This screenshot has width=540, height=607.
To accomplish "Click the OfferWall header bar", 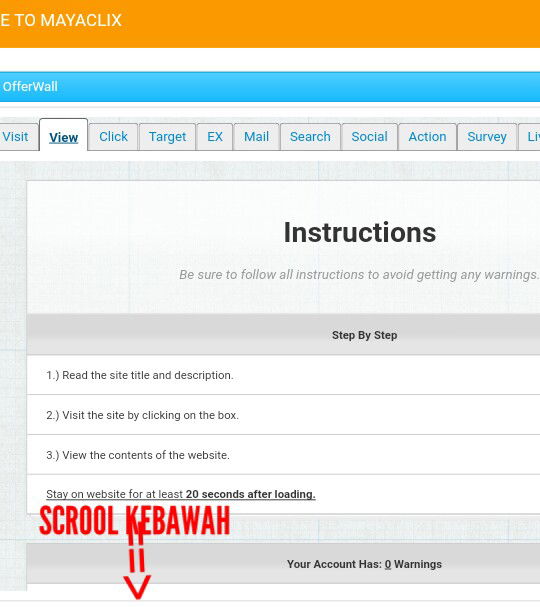I will pos(270,87).
